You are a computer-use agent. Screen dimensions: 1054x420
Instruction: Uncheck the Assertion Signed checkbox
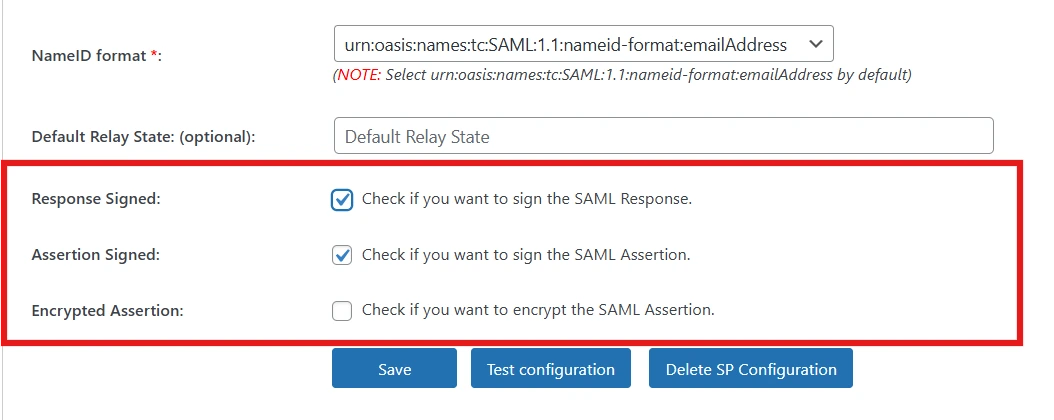(342, 255)
